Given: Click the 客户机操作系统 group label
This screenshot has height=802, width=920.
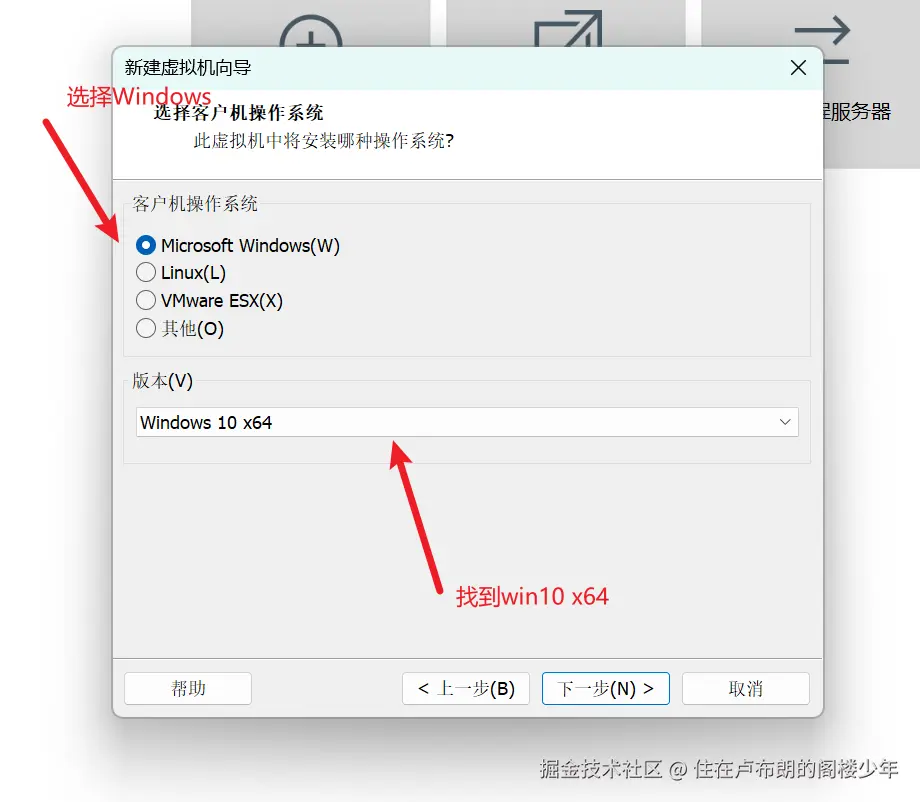Looking at the screenshot, I should (195, 204).
